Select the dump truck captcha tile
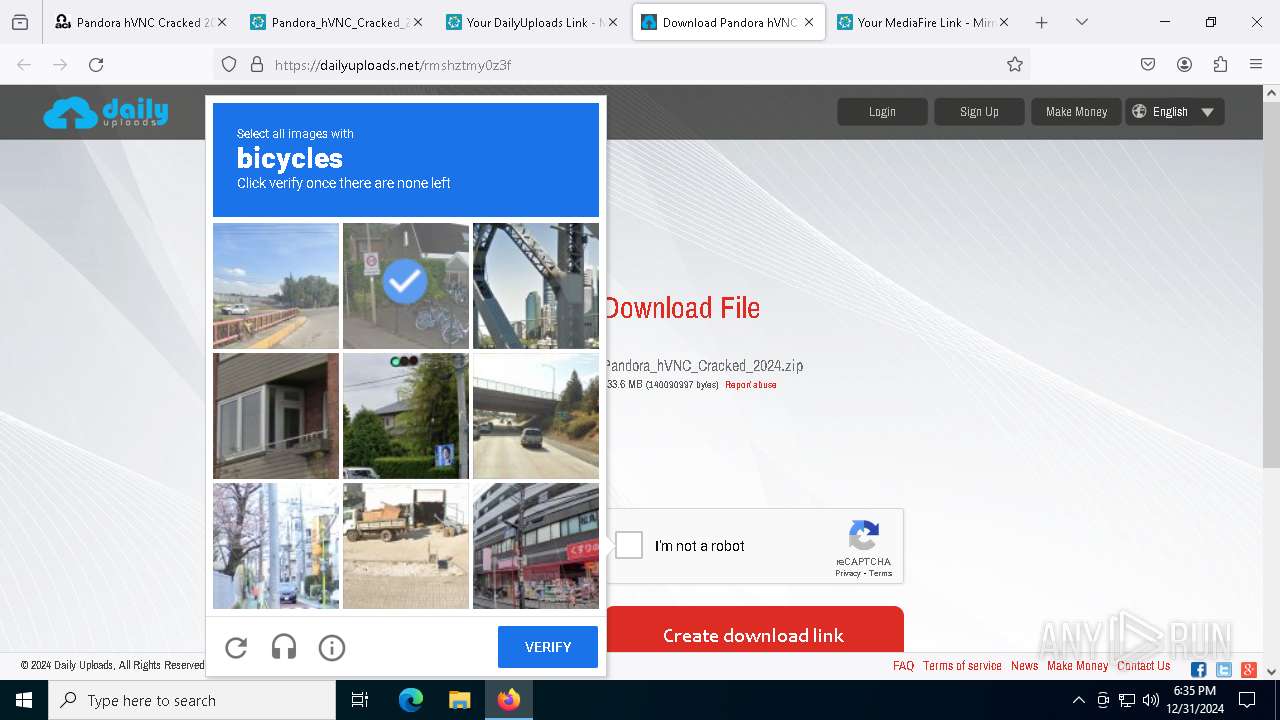Viewport: 1280px width, 720px height. (406, 546)
